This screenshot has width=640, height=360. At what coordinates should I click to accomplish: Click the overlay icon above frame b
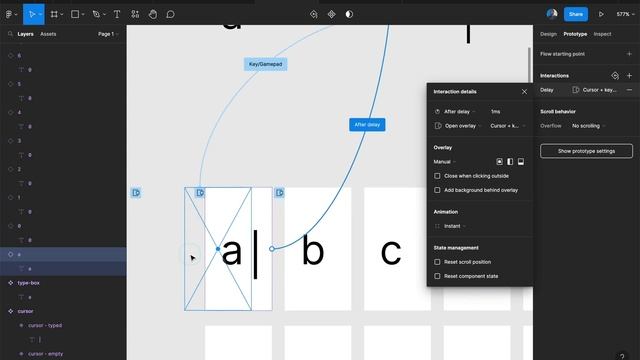pos(279,193)
